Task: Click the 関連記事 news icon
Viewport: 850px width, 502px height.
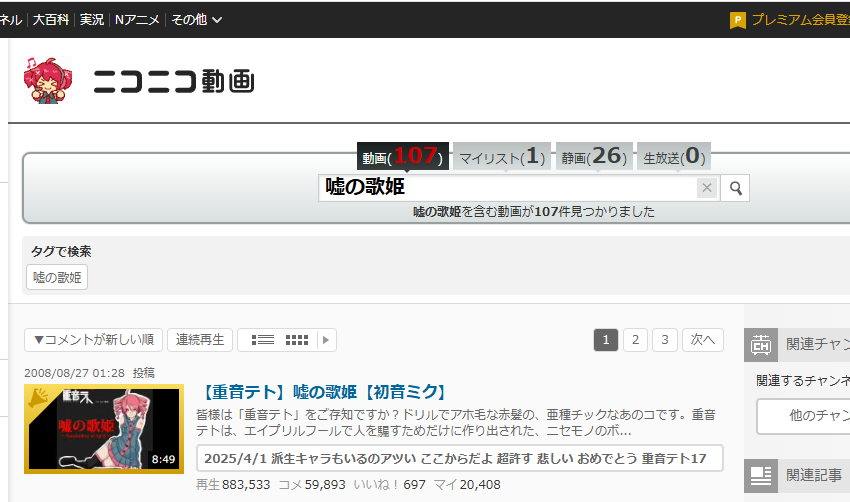Action: 761,476
